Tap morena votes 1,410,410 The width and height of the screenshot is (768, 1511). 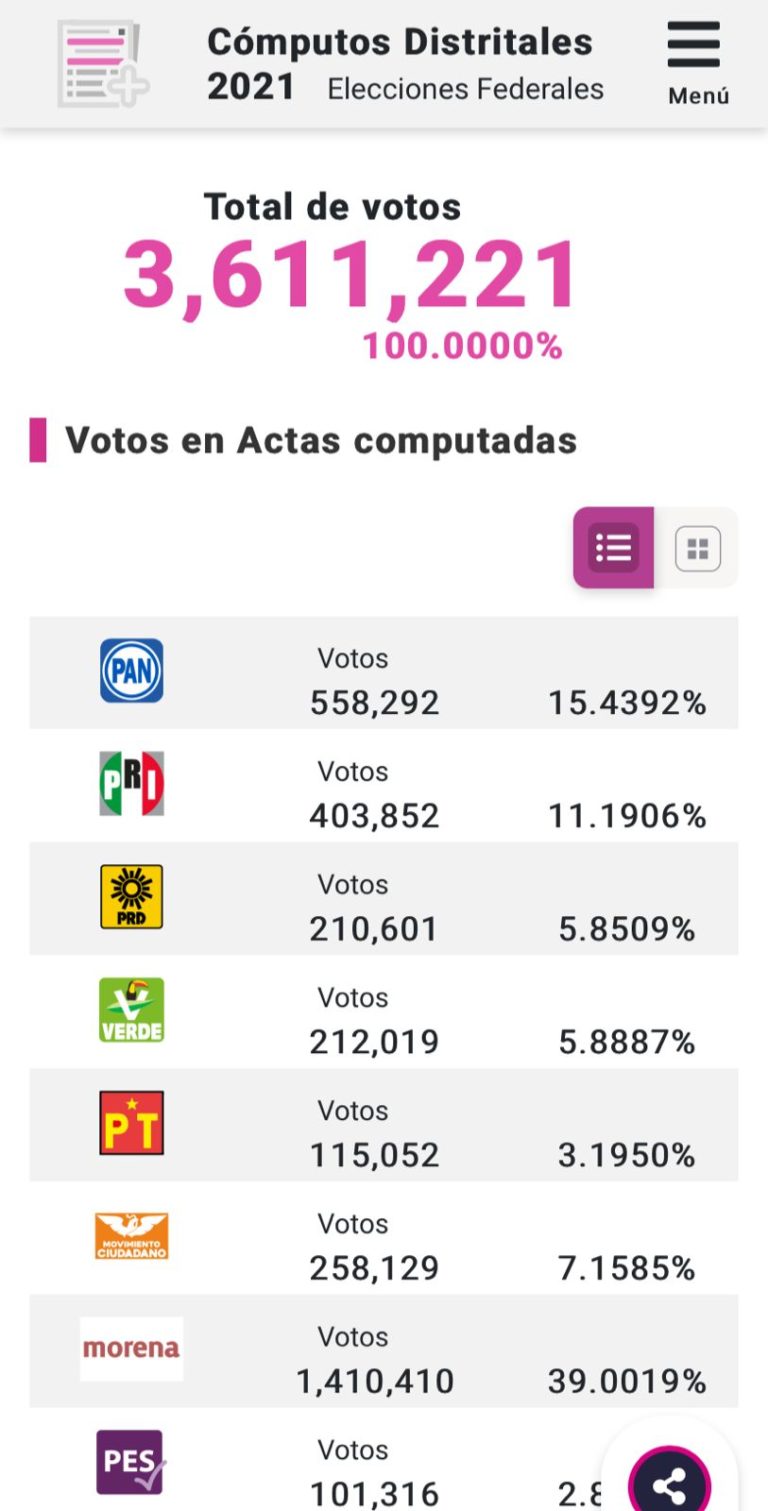(375, 1381)
